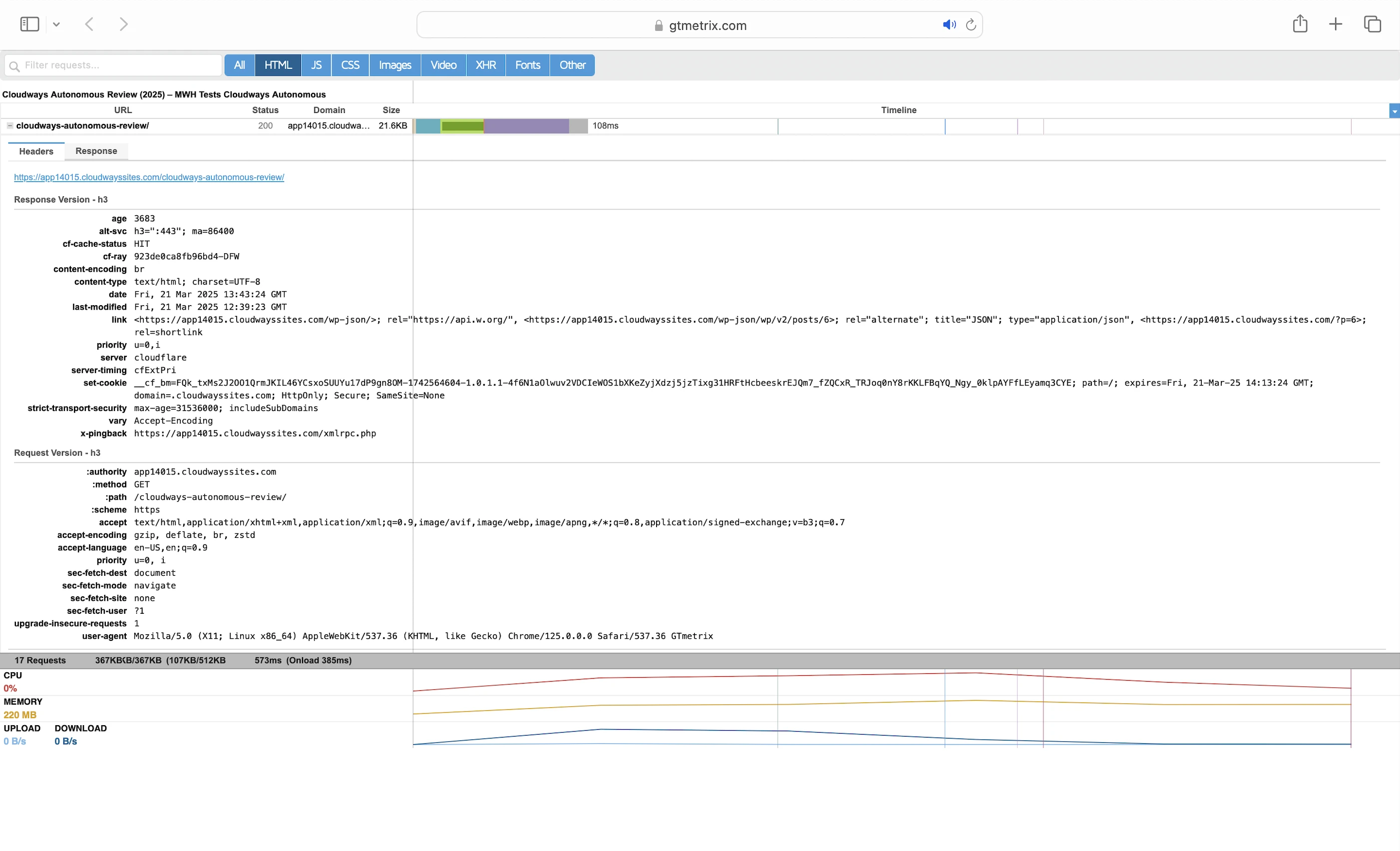1400x851 pixels.
Task: Open the sidebar options chevron dropdown
Action: (x=56, y=24)
